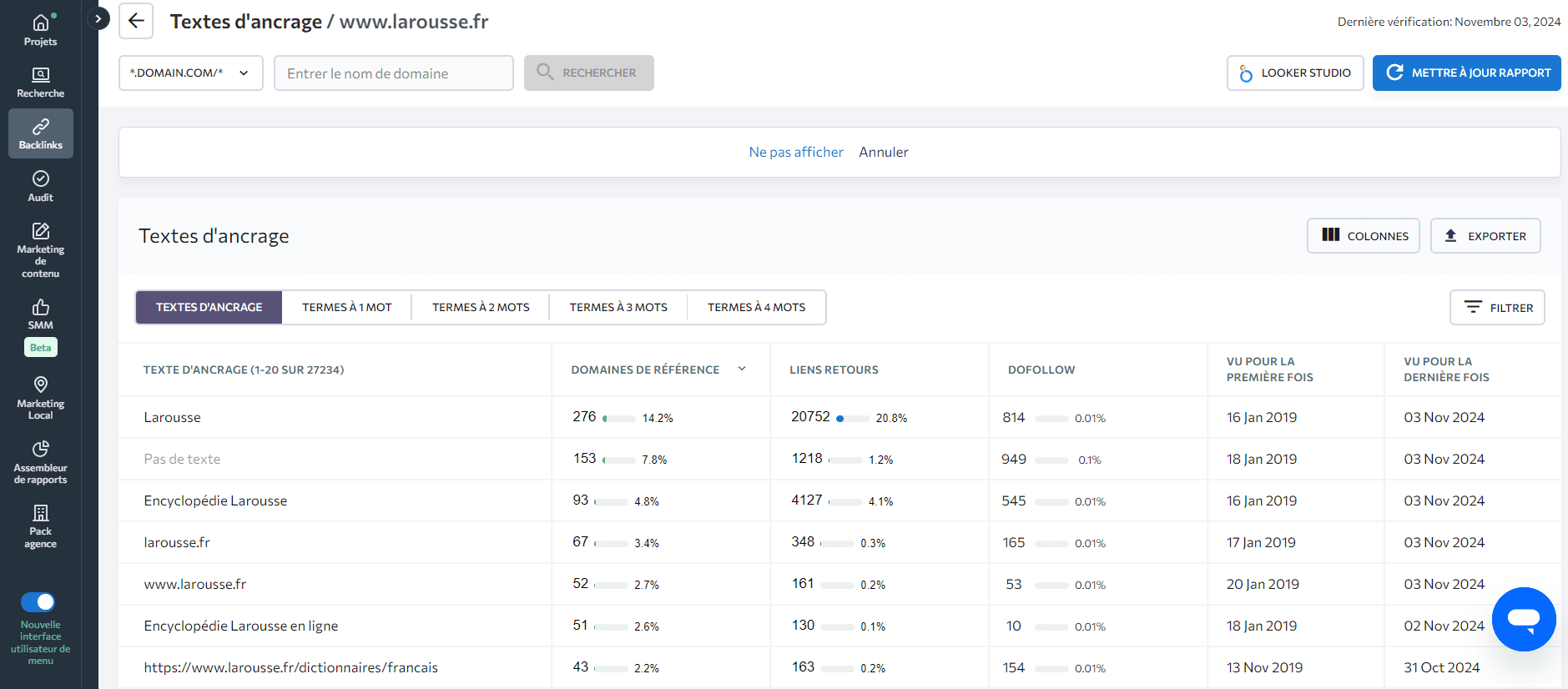
Task: Click 814 dofollow value
Action: (x=1014, y=417)
